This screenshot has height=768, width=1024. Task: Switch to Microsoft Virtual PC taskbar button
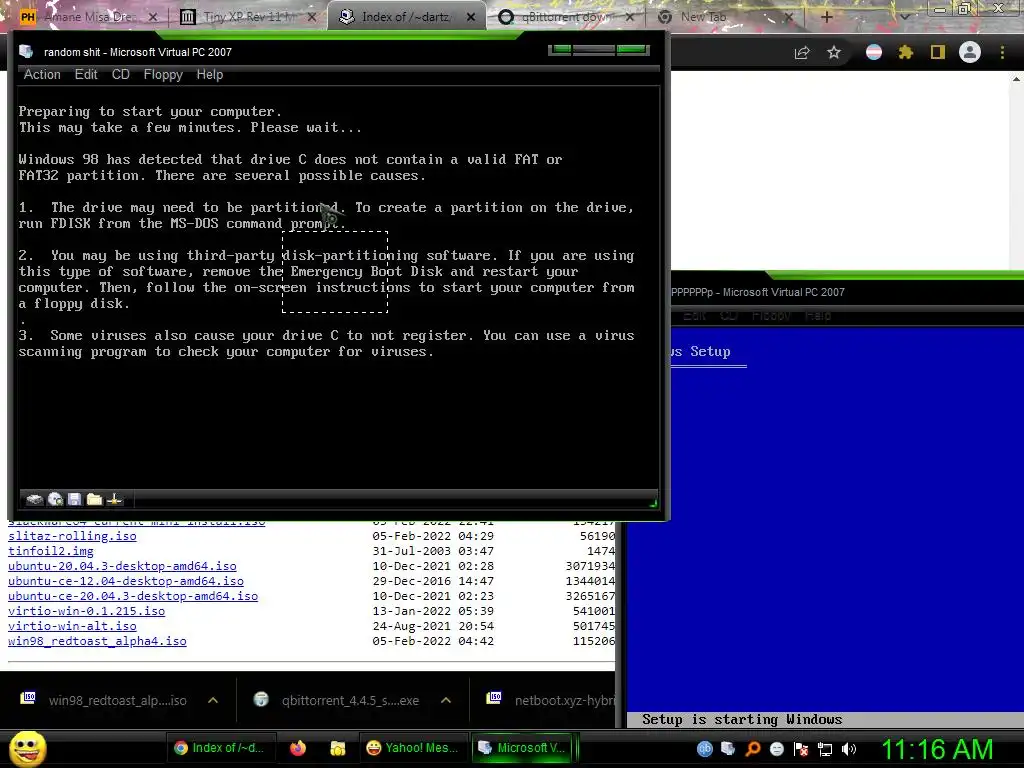point(522,748)
